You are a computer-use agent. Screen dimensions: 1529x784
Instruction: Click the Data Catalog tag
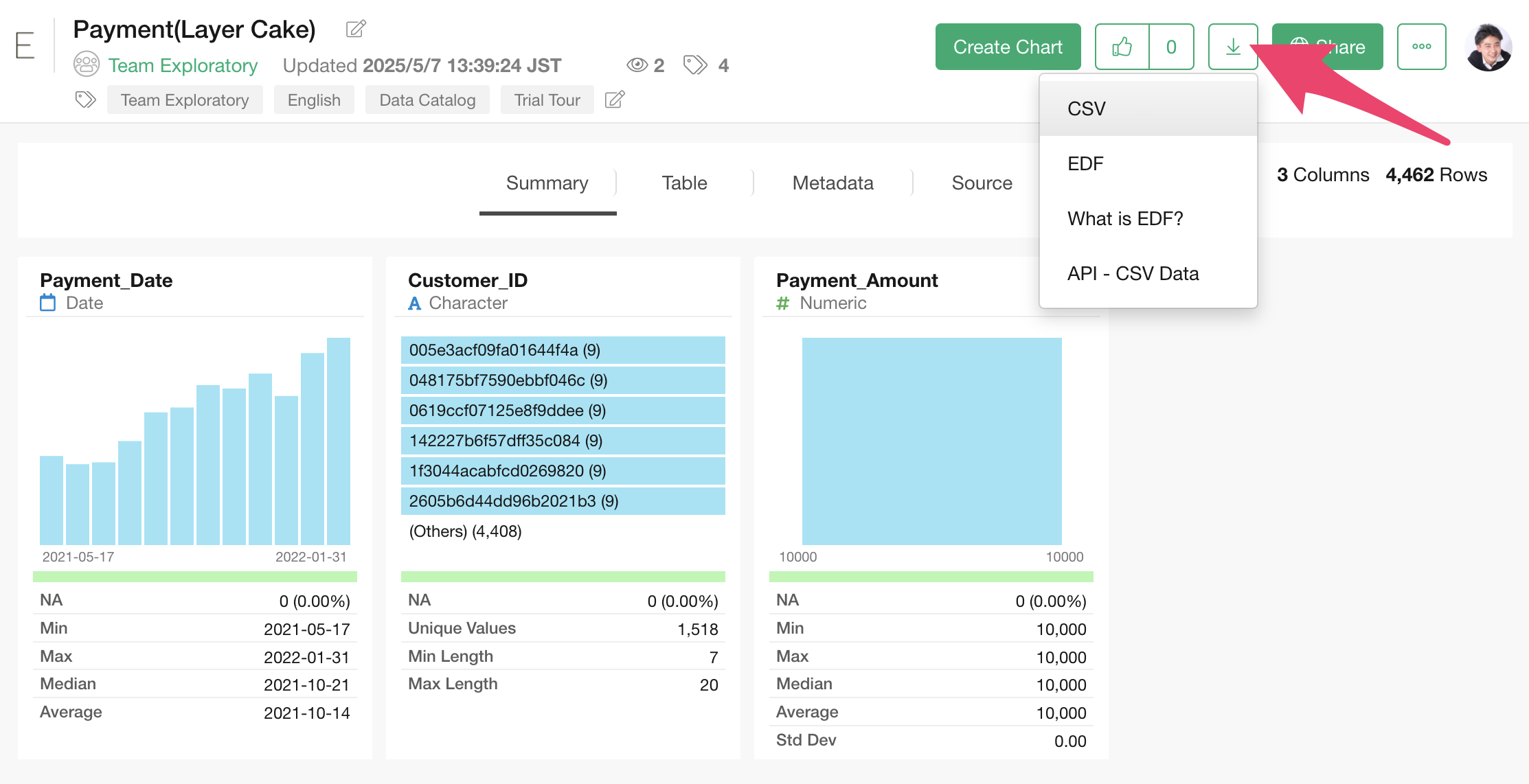coord(427,100)
